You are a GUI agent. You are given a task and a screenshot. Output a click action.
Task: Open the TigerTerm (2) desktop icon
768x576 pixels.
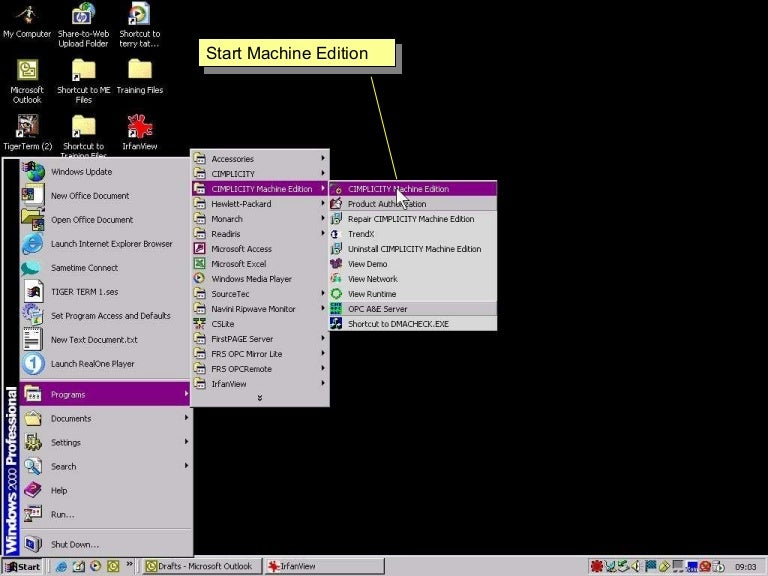27,127
